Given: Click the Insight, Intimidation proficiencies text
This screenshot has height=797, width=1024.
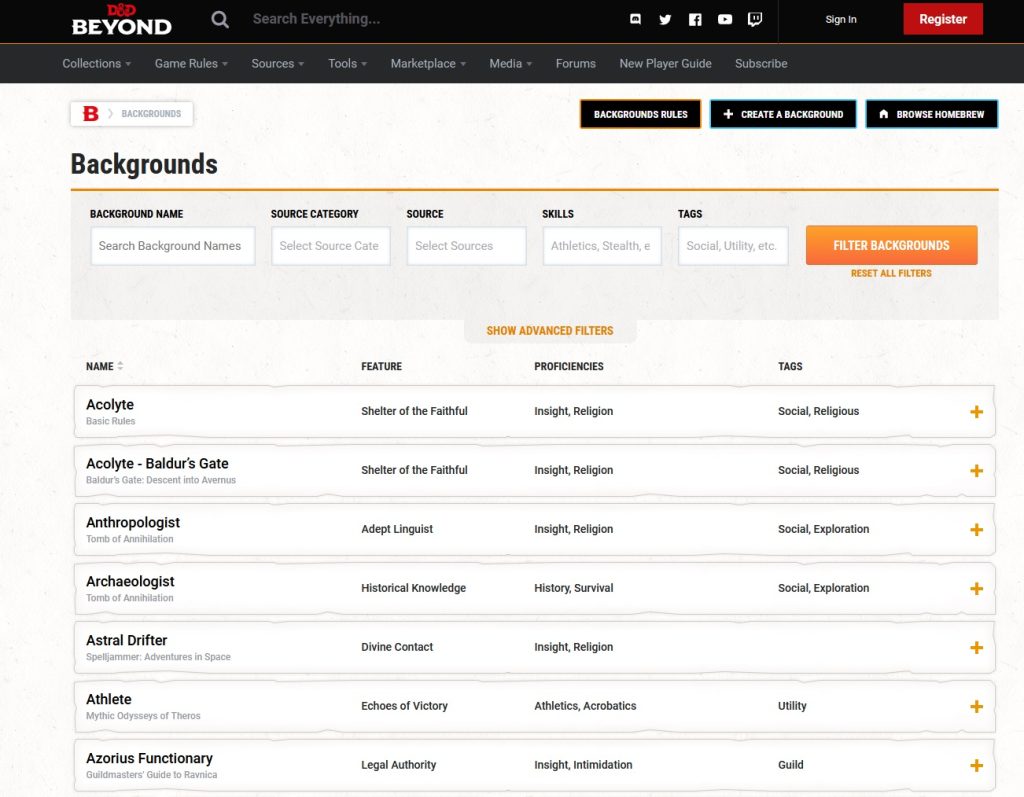Looking at the screenshot, I should 583,764.
